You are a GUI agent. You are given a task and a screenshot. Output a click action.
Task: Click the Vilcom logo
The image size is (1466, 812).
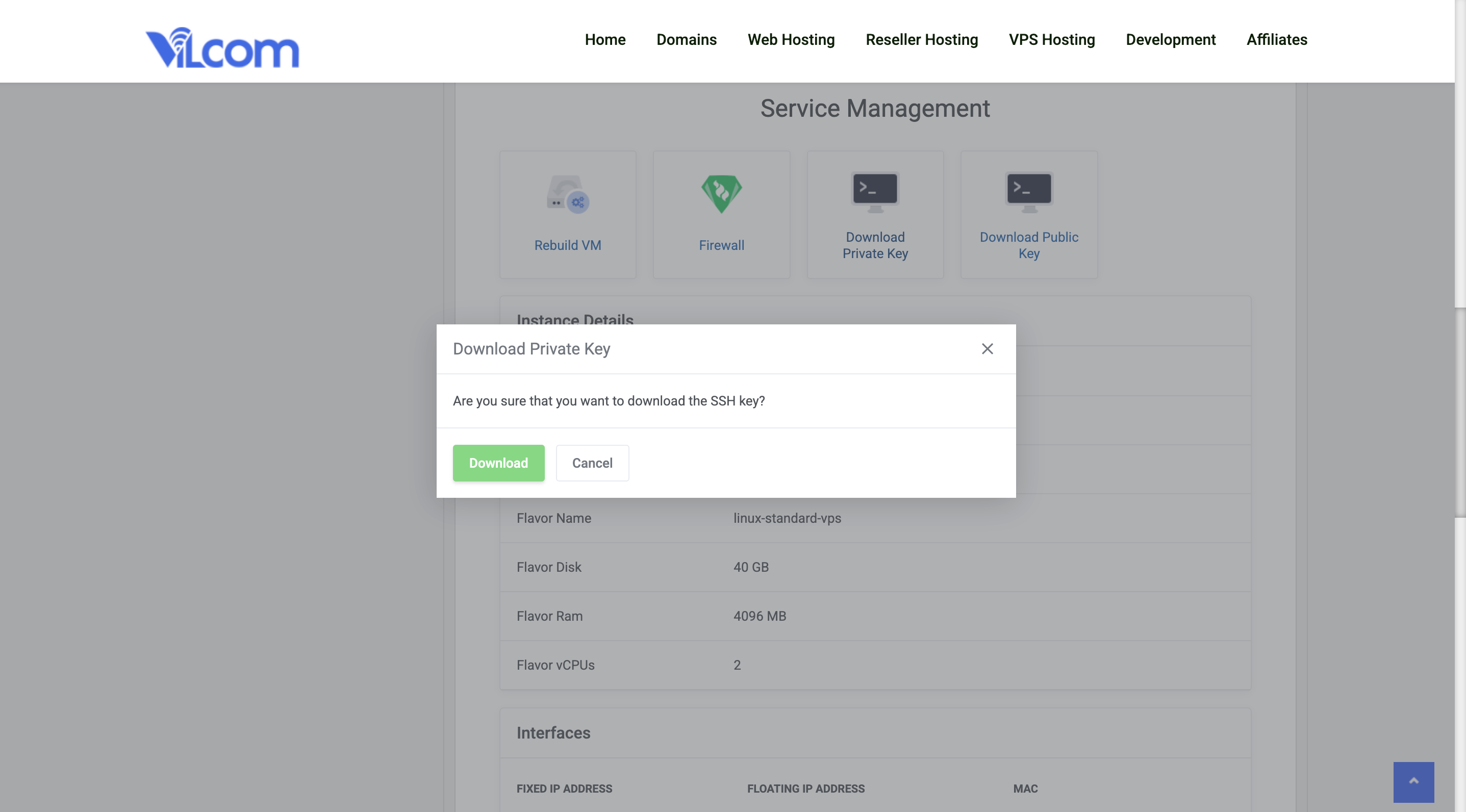tap(222, 48)
